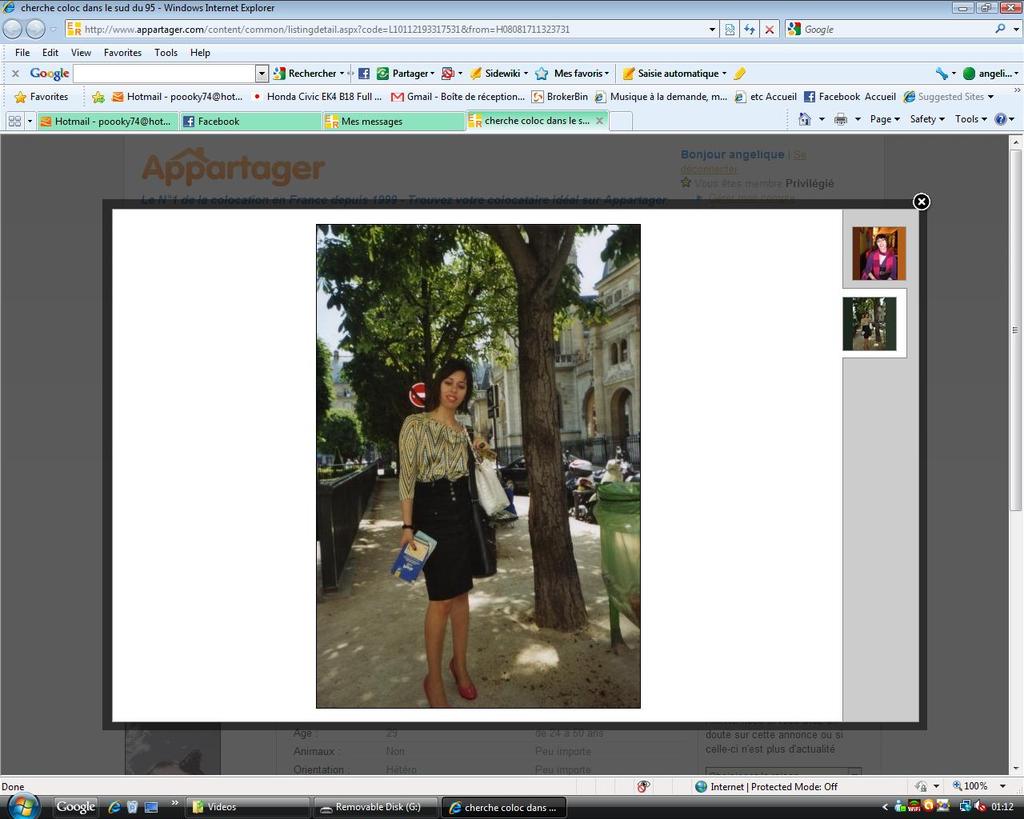Open the Favorites menu

[x=123, y=53]
